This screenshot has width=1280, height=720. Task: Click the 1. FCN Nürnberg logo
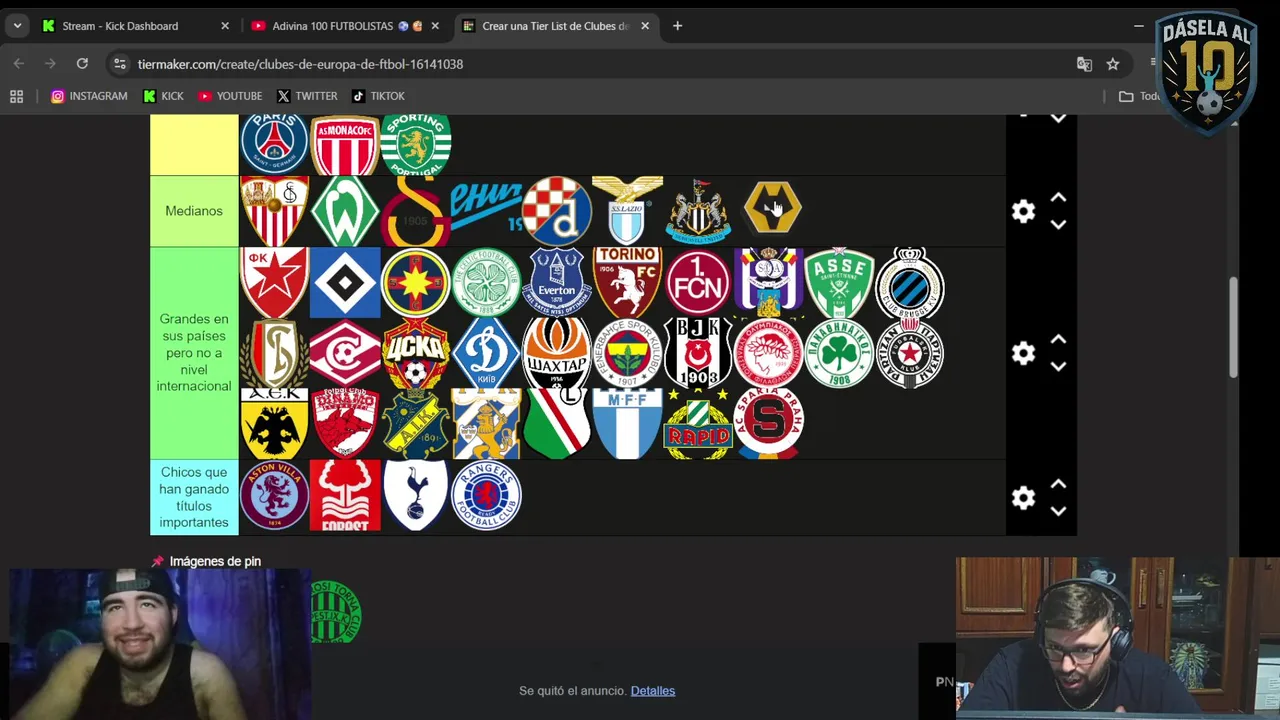[698, 283]
